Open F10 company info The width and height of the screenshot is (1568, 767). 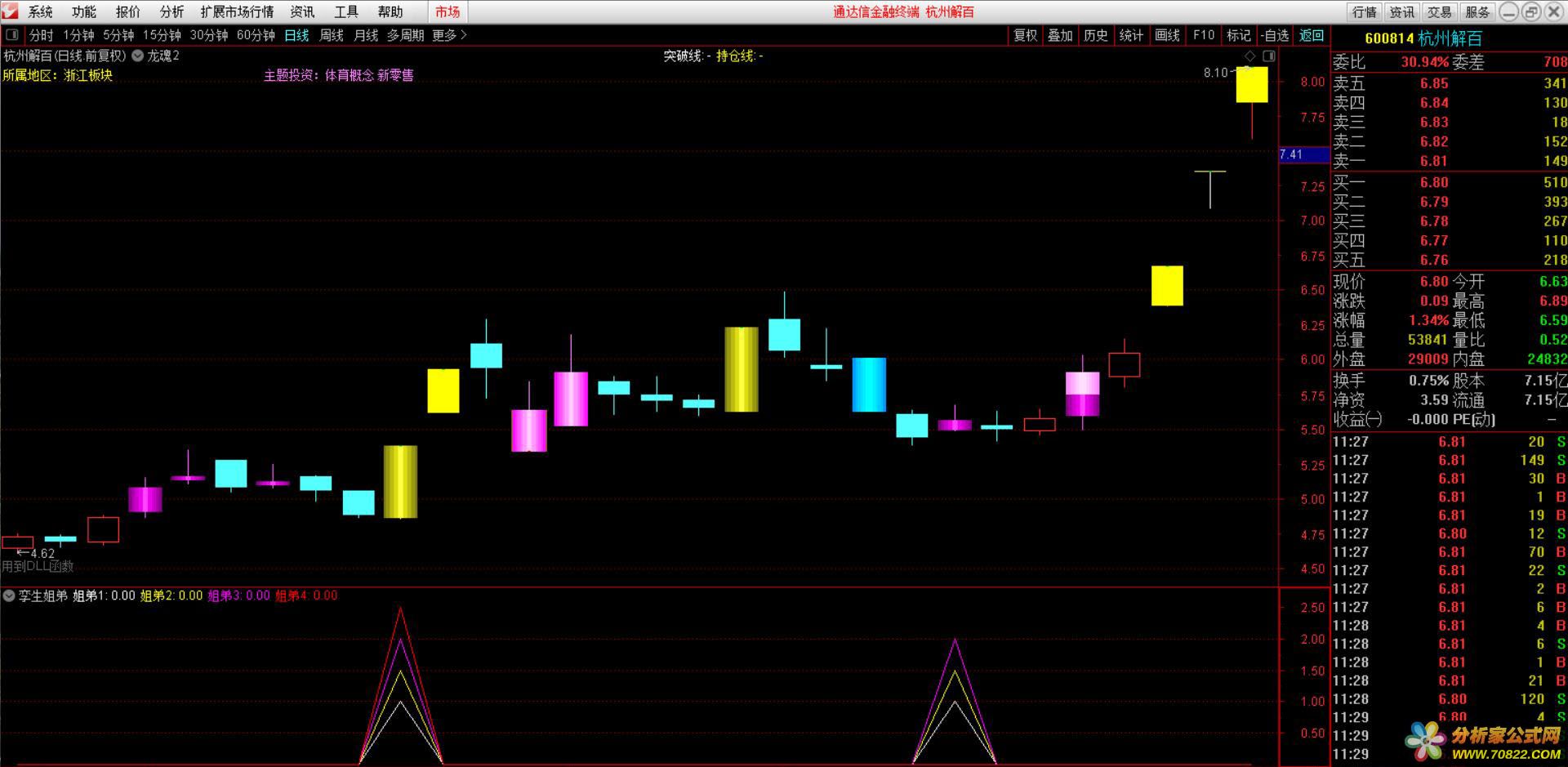(1203, 35)
